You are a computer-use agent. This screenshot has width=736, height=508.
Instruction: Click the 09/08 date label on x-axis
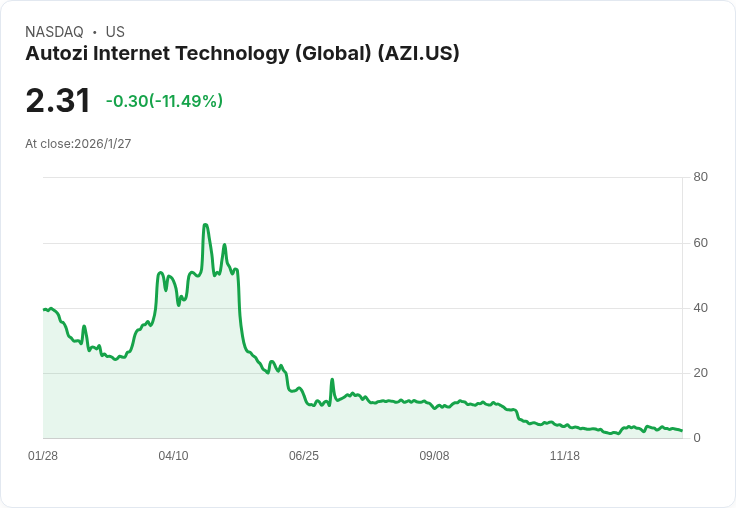click(x=434, y=456)
